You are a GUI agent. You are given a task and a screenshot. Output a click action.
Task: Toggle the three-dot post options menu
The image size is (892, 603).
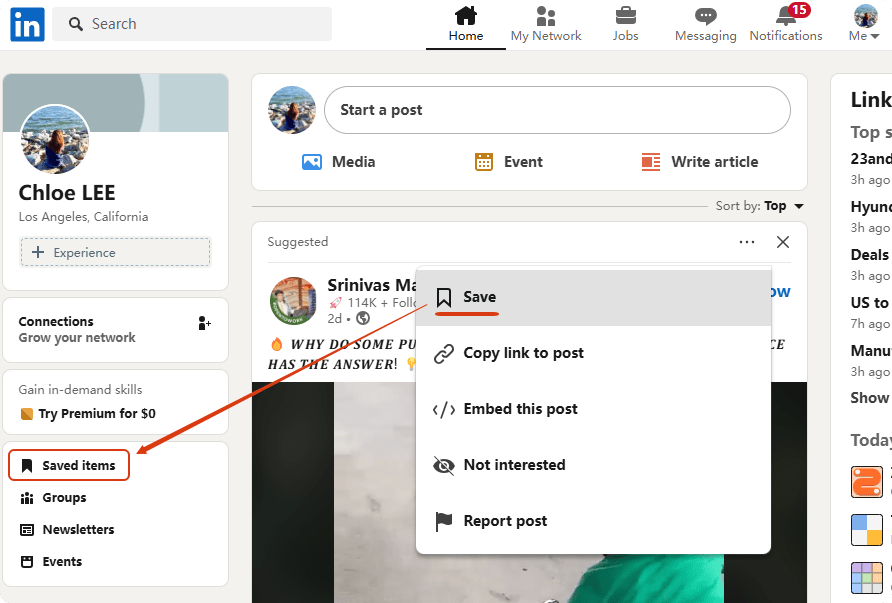[747, 242]
